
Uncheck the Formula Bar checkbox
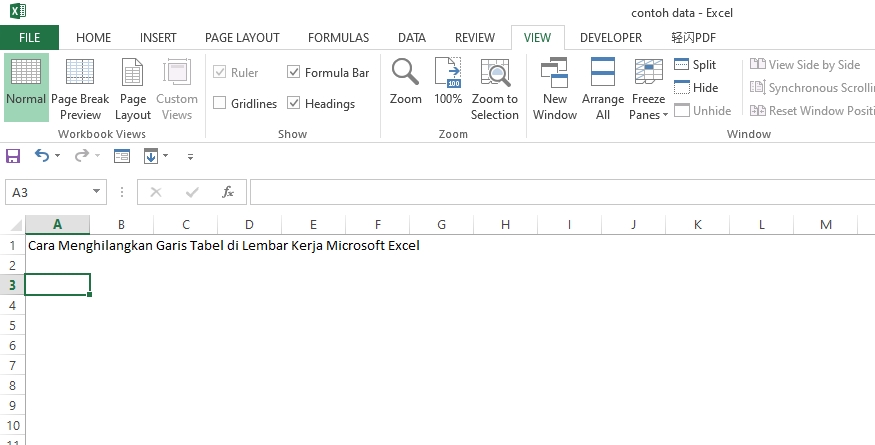point(294,71)
